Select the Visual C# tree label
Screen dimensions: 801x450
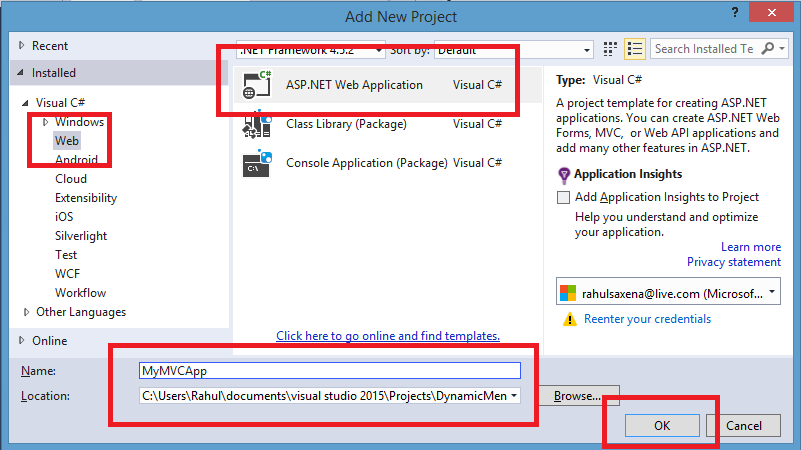pyautogui.click(x=60, y=103)
